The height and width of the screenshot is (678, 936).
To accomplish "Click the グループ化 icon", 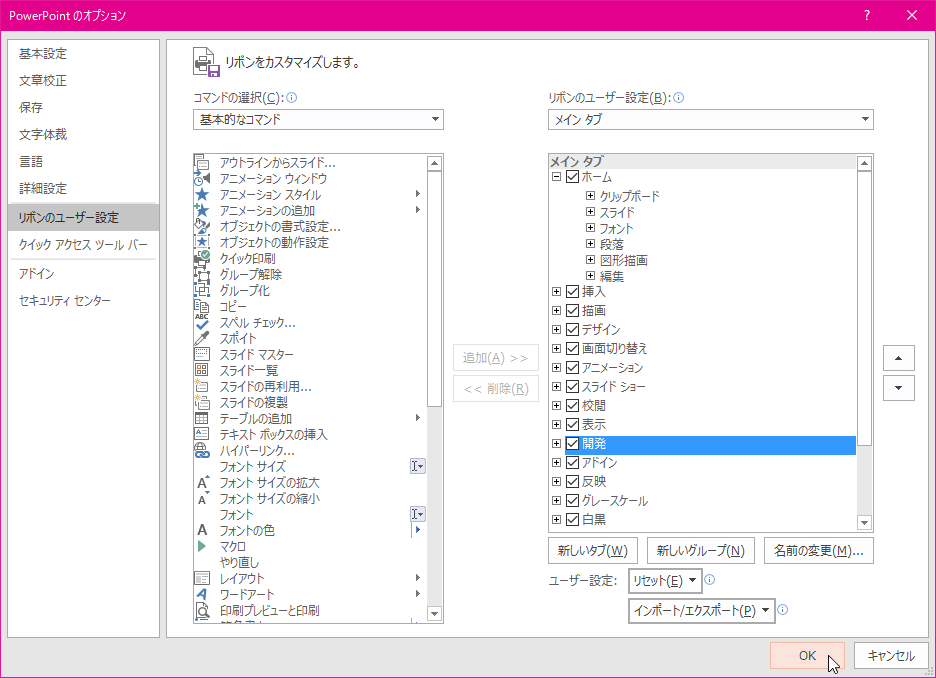I will pos(202,291).
